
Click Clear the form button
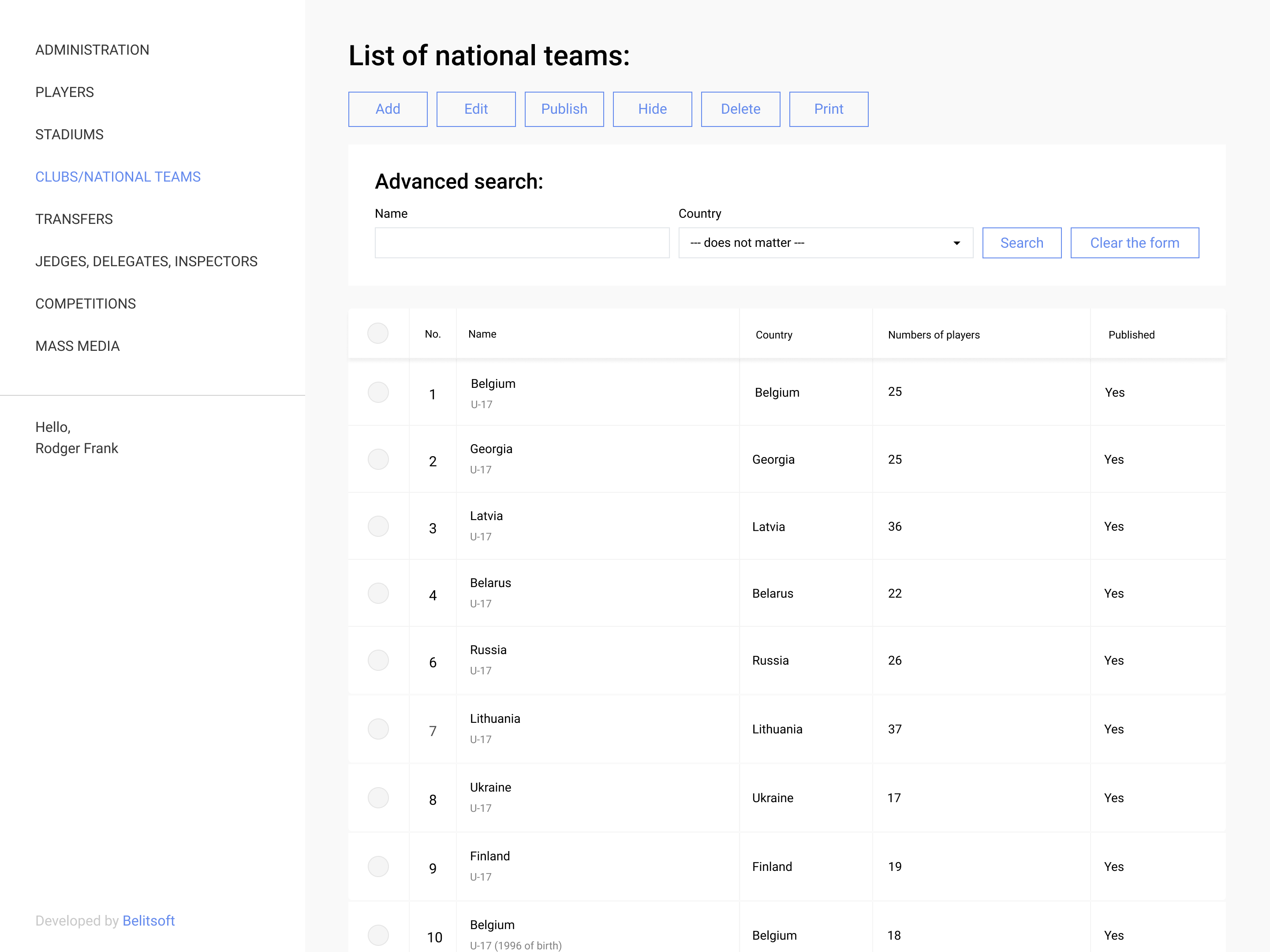coord(1135,243)
